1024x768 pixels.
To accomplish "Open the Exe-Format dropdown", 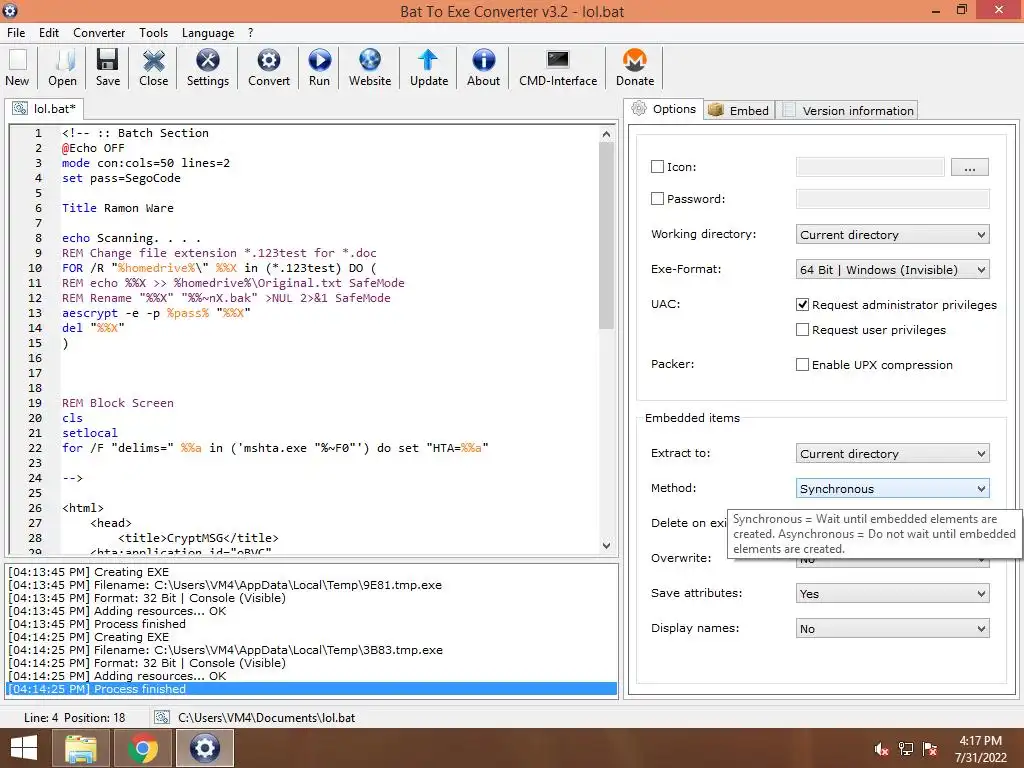I will (x=892, y=270).
